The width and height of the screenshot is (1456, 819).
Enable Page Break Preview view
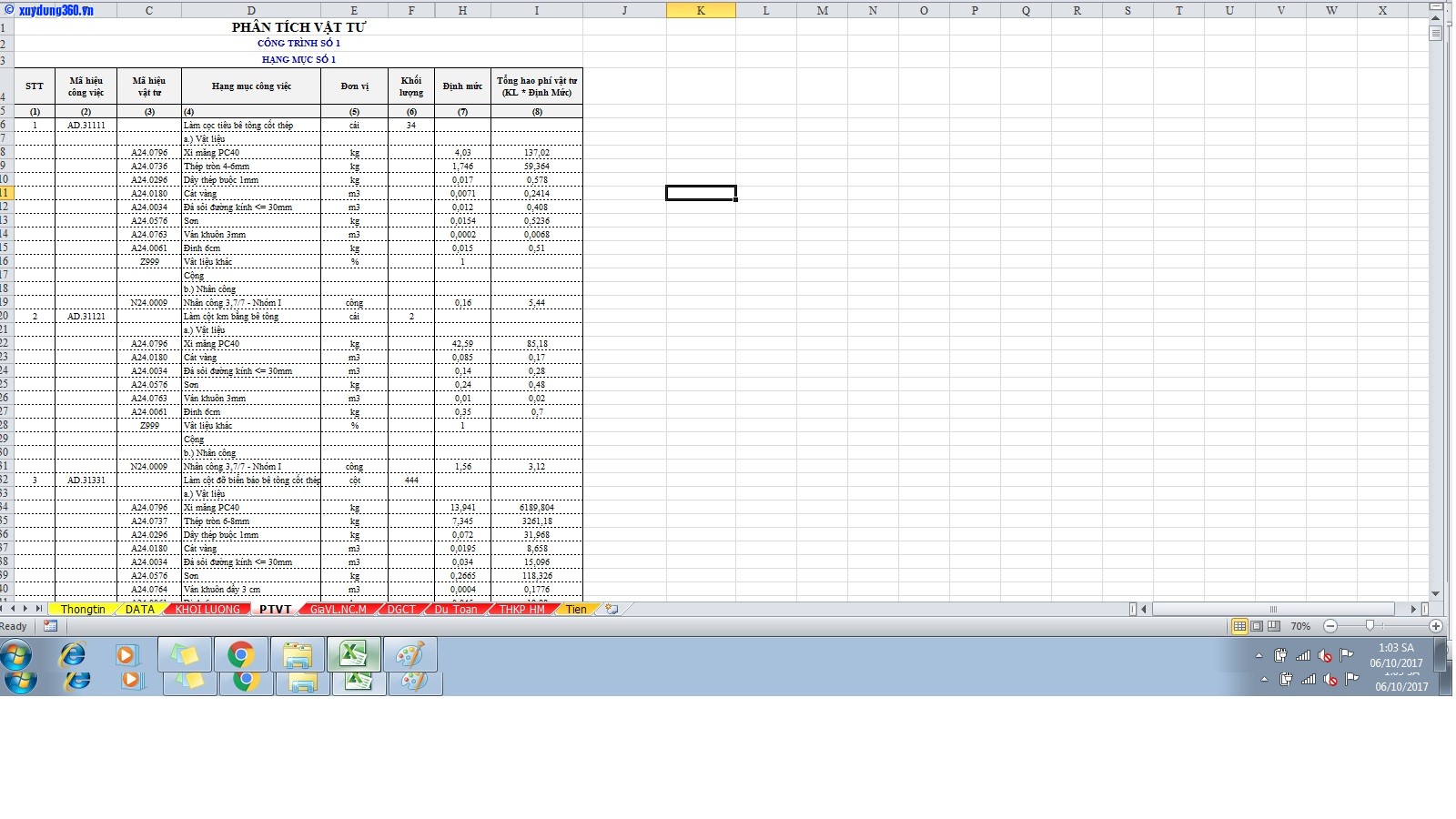point(1273,626)
